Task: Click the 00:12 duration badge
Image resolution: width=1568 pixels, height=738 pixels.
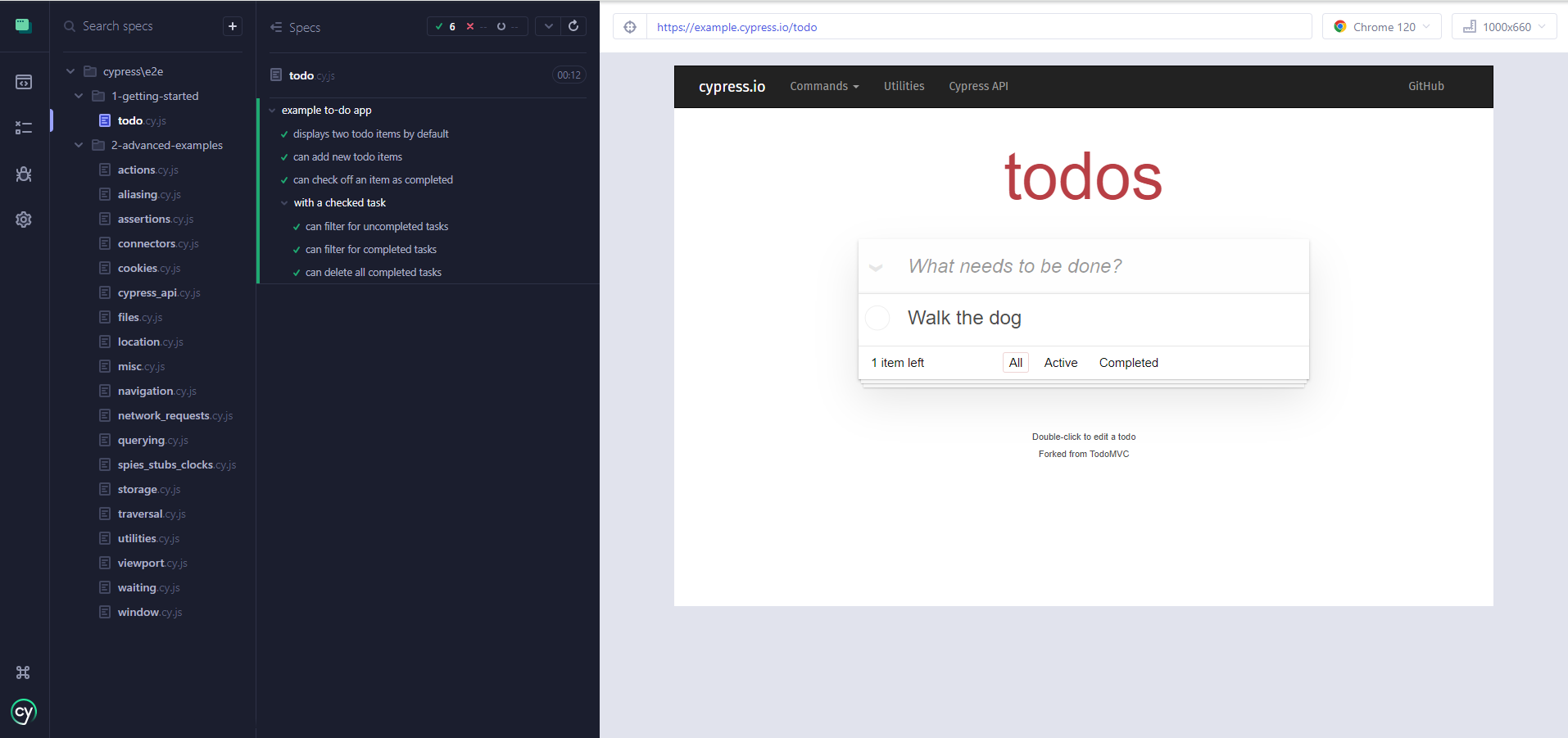Action: [x=569, y=75]
